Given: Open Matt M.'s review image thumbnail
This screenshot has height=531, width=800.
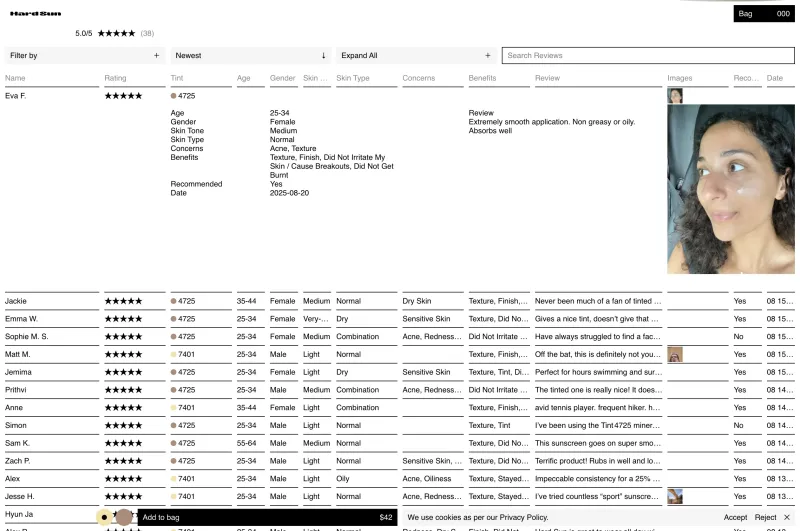Looking at the screenshot, I should (675, 355).
